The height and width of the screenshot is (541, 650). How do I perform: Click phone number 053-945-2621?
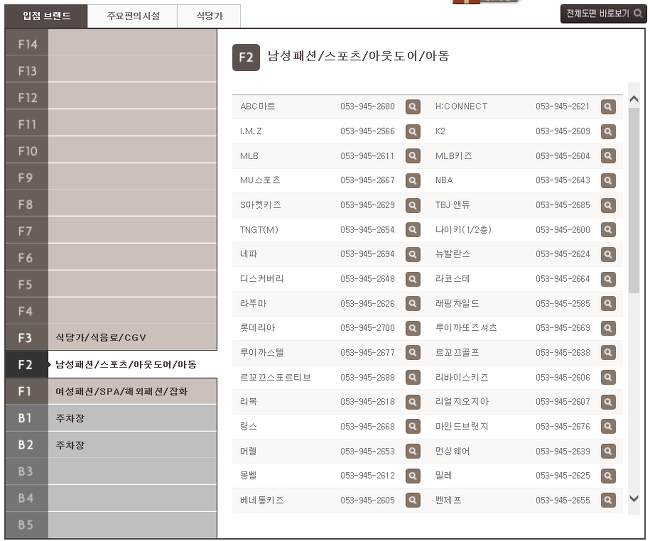(562, 107)
